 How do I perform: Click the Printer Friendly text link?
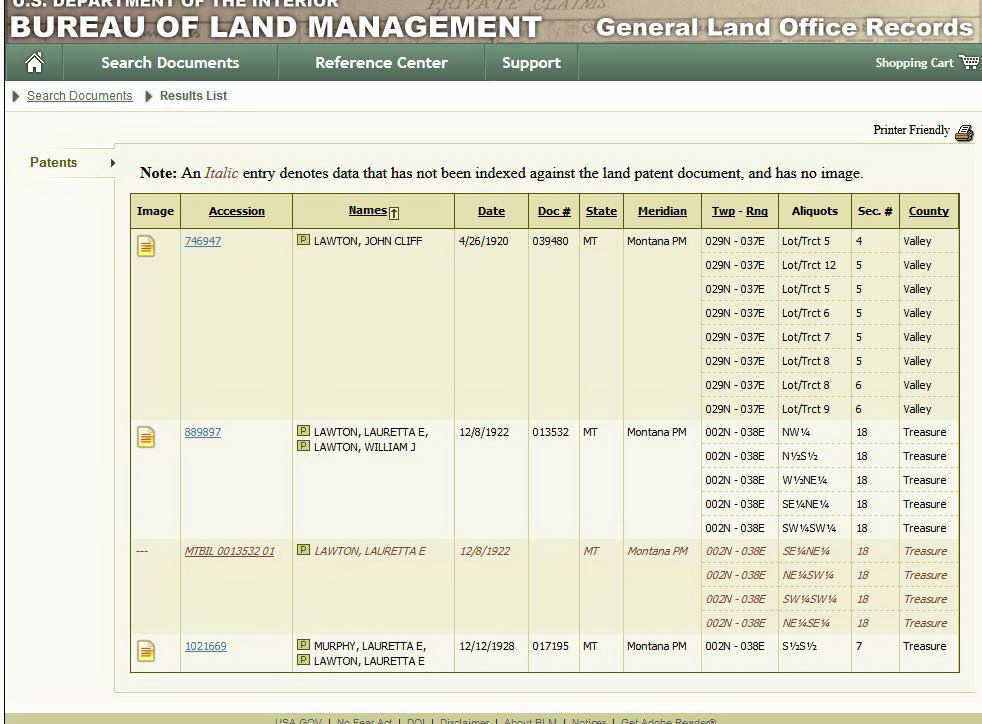pyautogui.click(x=911, y=130)
